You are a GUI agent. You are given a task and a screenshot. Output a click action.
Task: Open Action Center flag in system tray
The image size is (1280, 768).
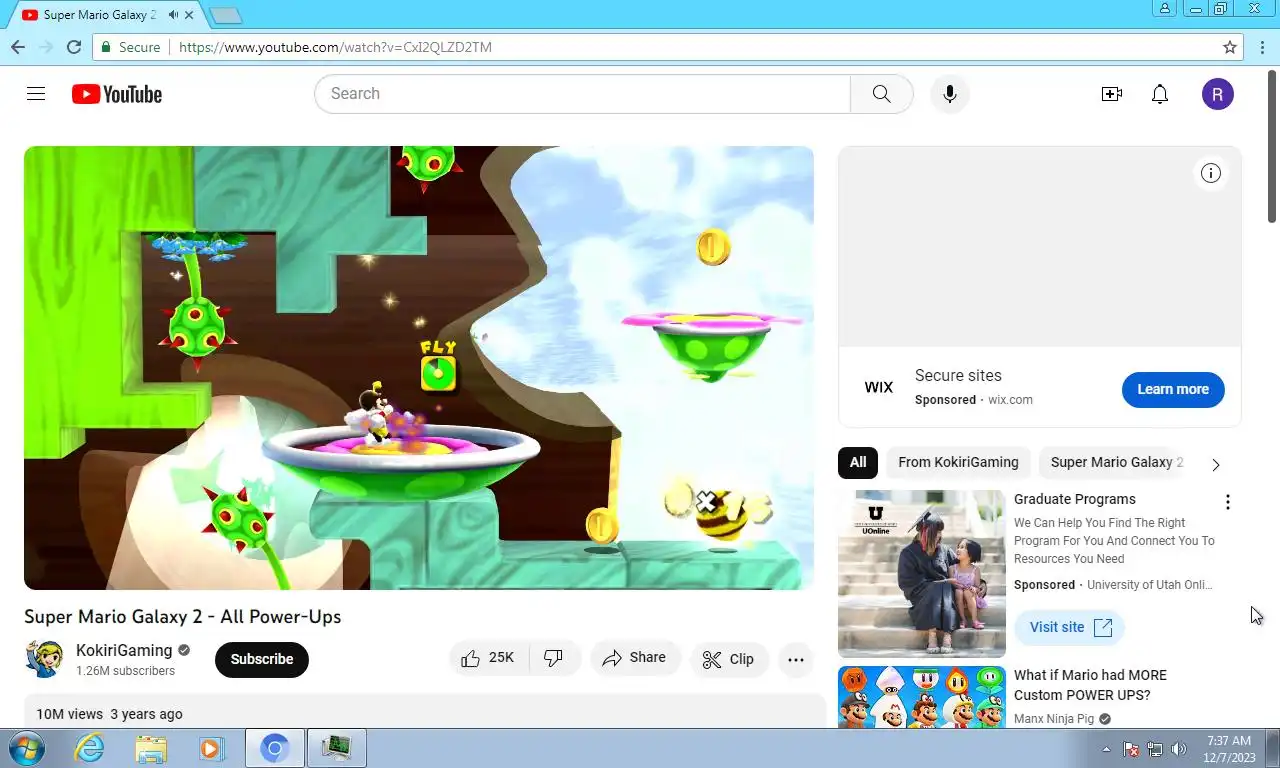(1131, 748)
